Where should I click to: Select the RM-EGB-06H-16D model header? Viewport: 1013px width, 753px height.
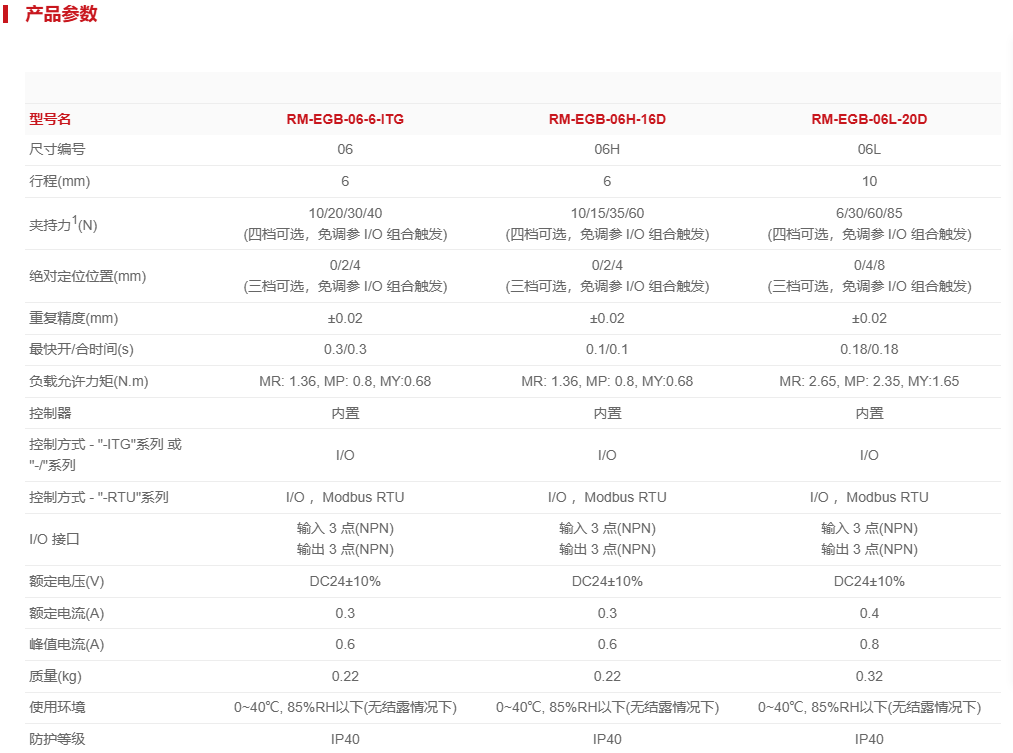607,119
